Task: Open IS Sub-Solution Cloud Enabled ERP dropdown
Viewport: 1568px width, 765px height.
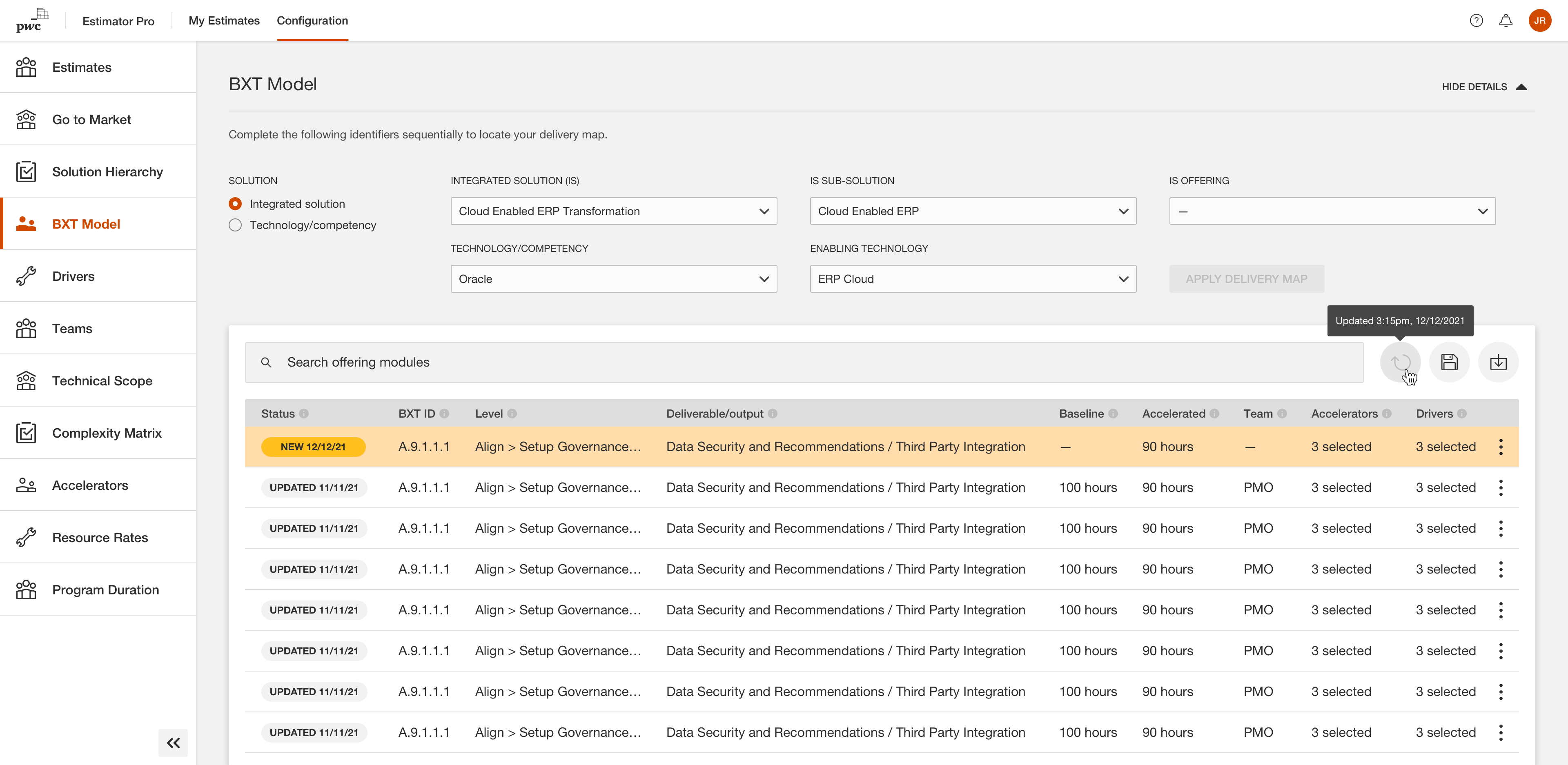Action: (973, 211)
